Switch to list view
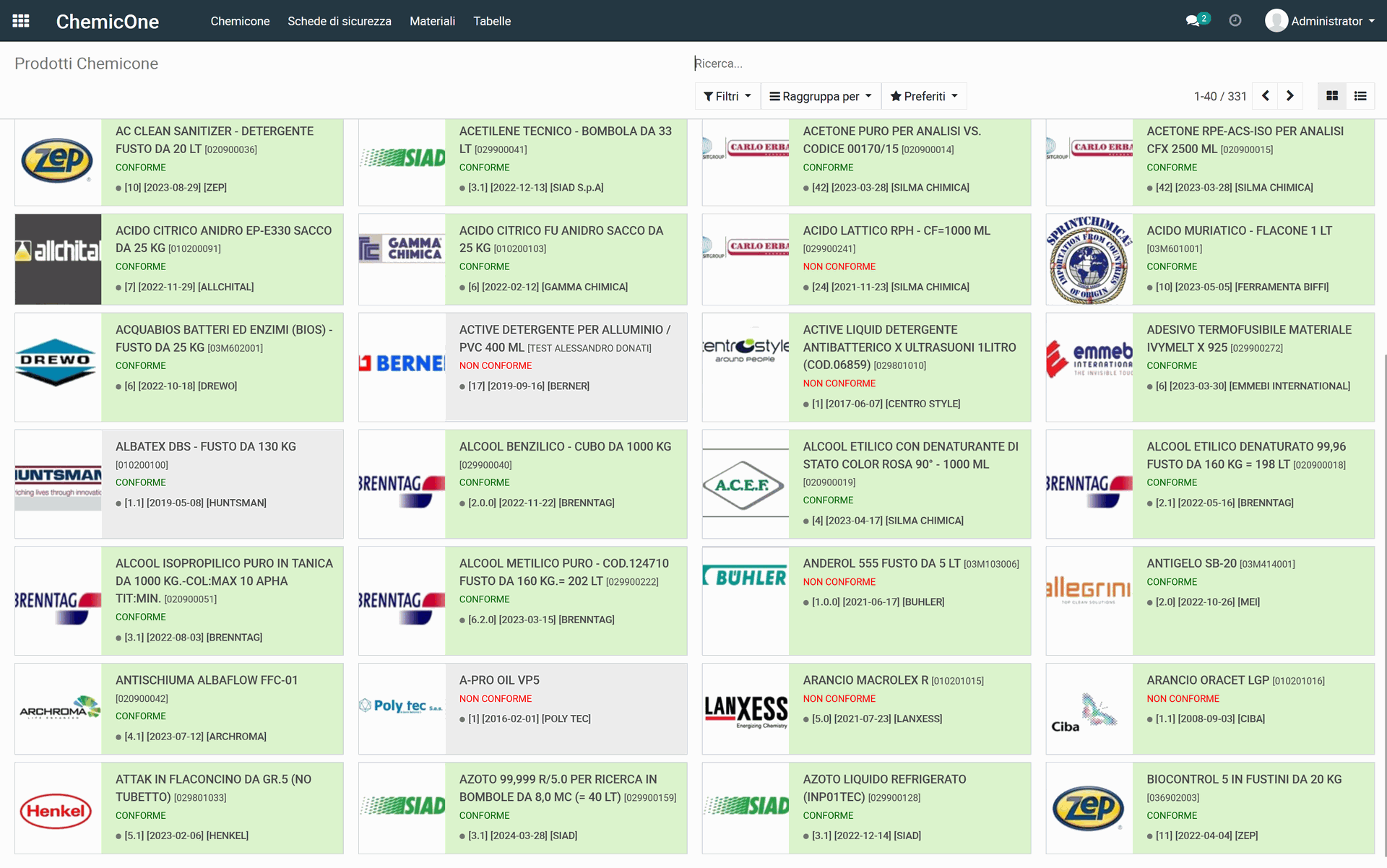The height and width of the screenshot is (868, 1387). (1360, 96)
